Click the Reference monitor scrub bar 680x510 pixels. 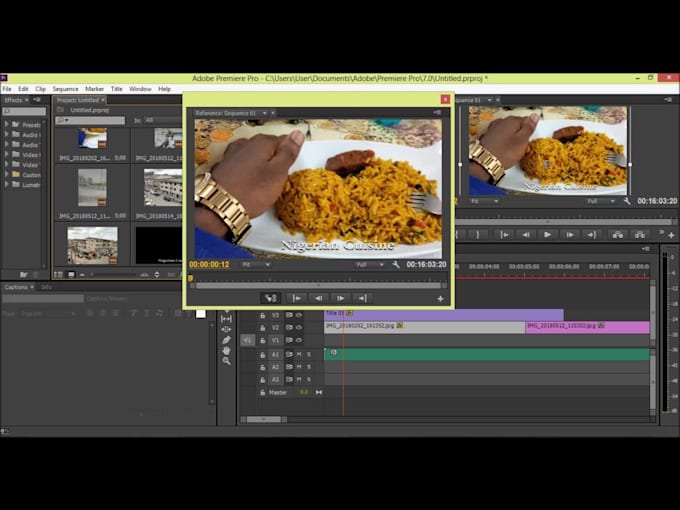point(318,285)
